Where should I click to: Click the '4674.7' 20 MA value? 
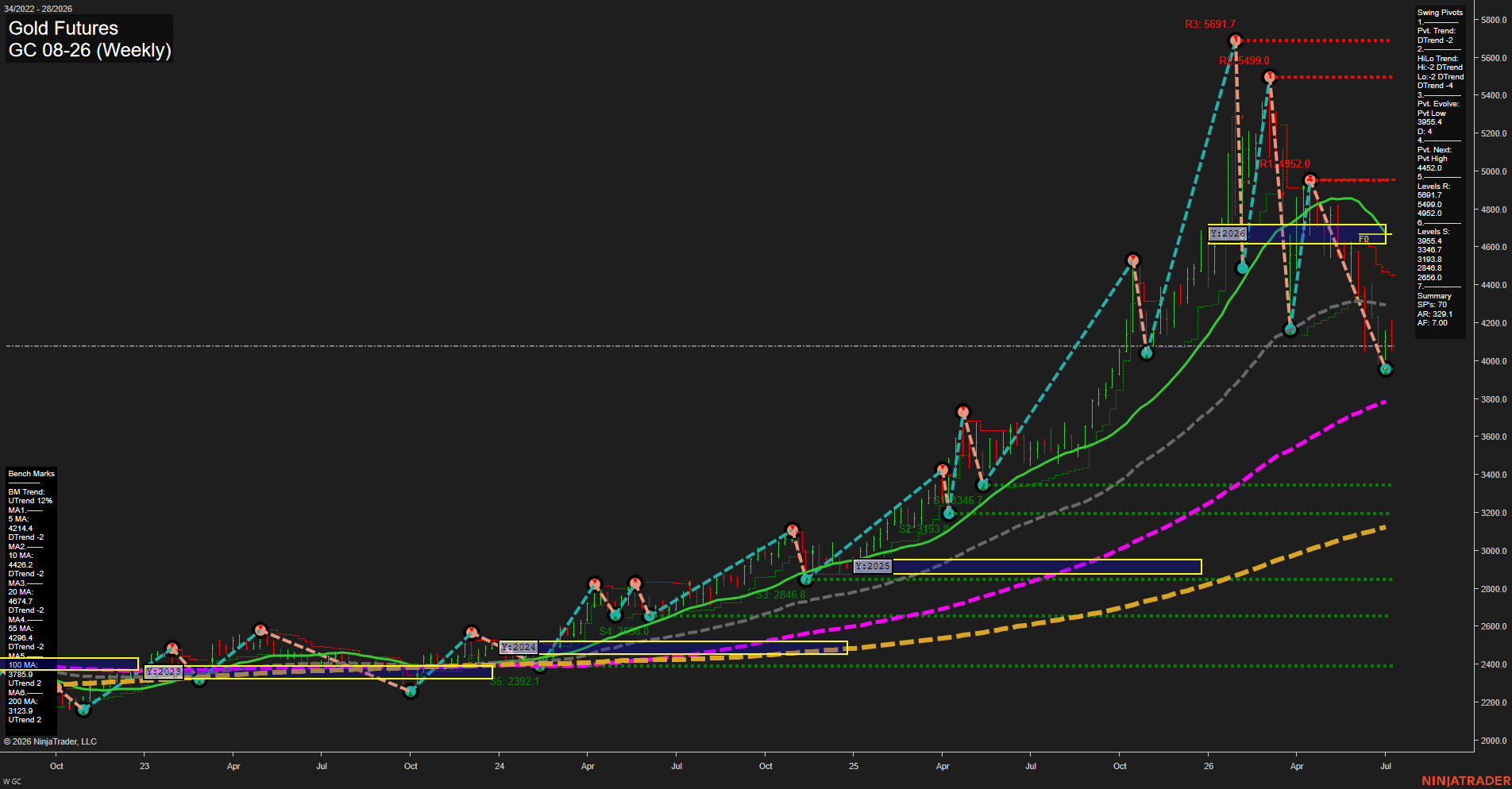click(x=21, y=602)
